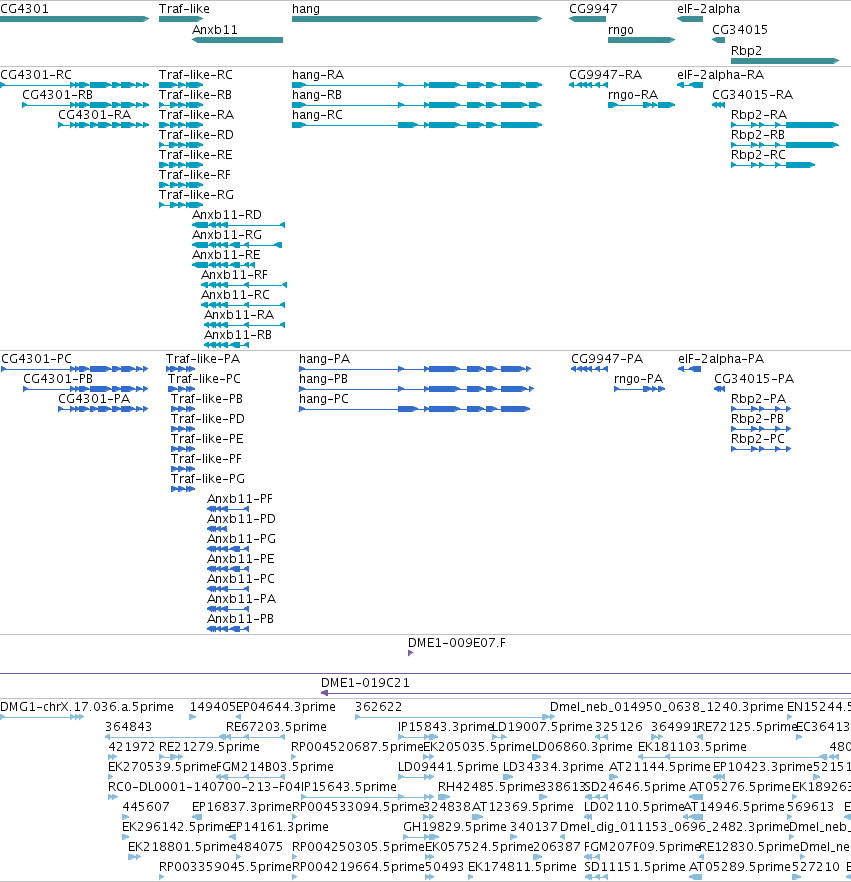The height and width of the screenshot is (882, 851).
Task: Click EST SD11151.5prime label
Action: pos(635,867)
